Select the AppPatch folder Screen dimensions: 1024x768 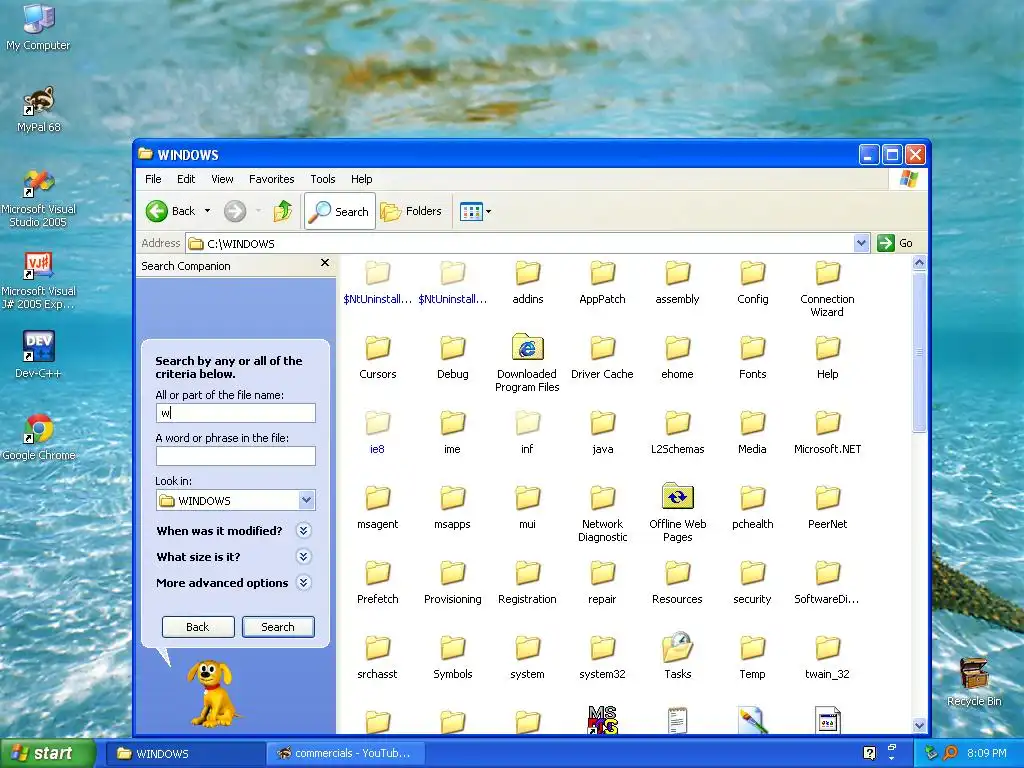pyautogui.click(x=602, y=282)
